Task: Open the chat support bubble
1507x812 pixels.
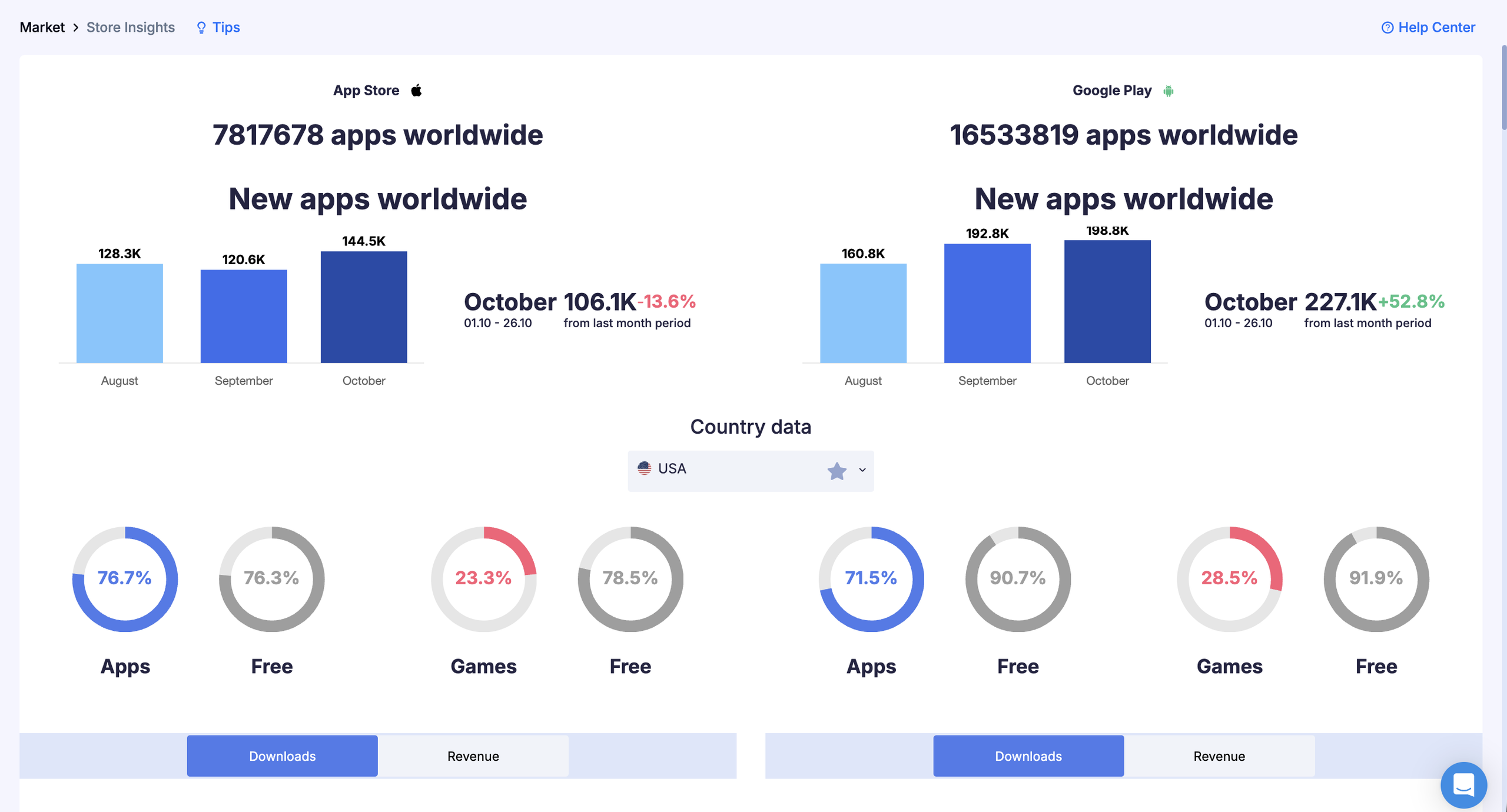Action: [x=1463, y=785]
